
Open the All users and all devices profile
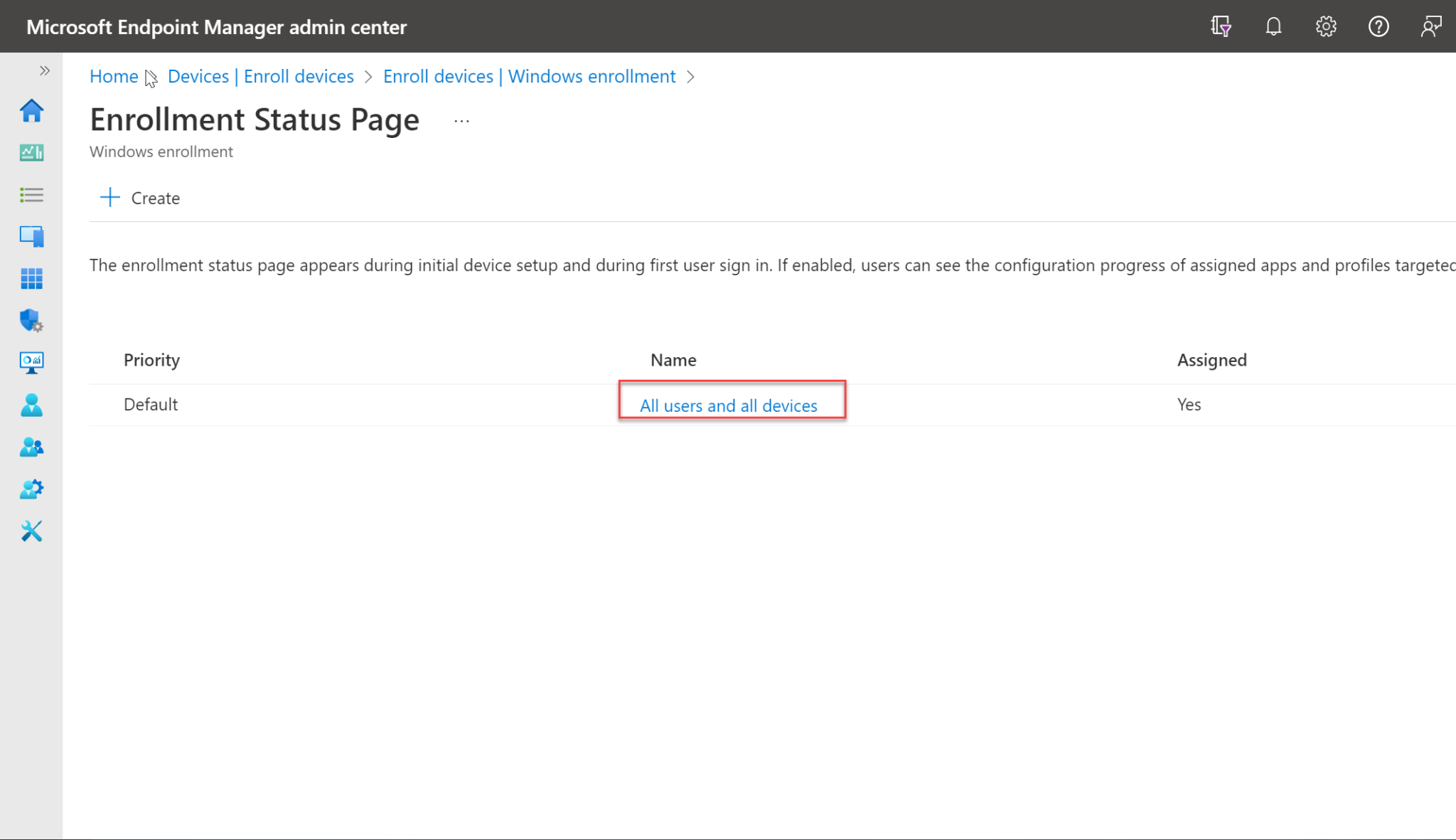729,405
